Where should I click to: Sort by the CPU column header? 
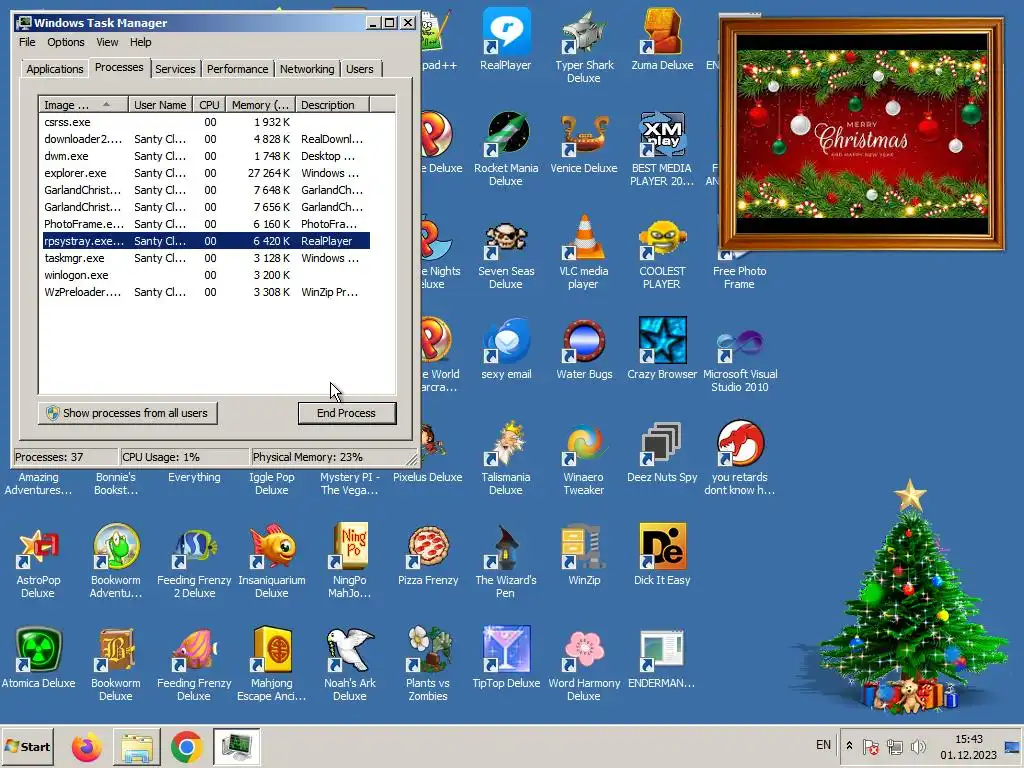[209, 105]
